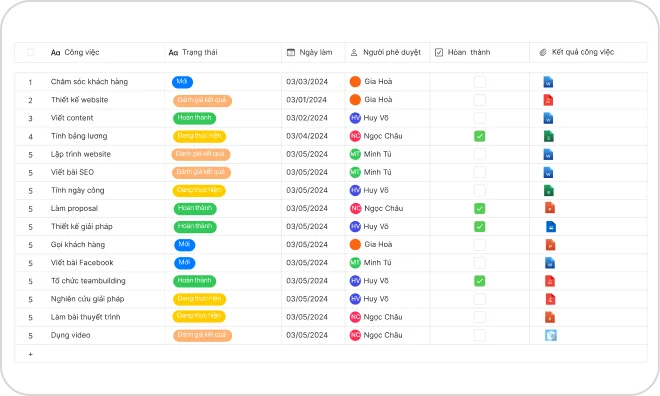Open the Word file for Chăm sóc khách hàng
Viewport: 660px width, 396px height.
(548, 82)
